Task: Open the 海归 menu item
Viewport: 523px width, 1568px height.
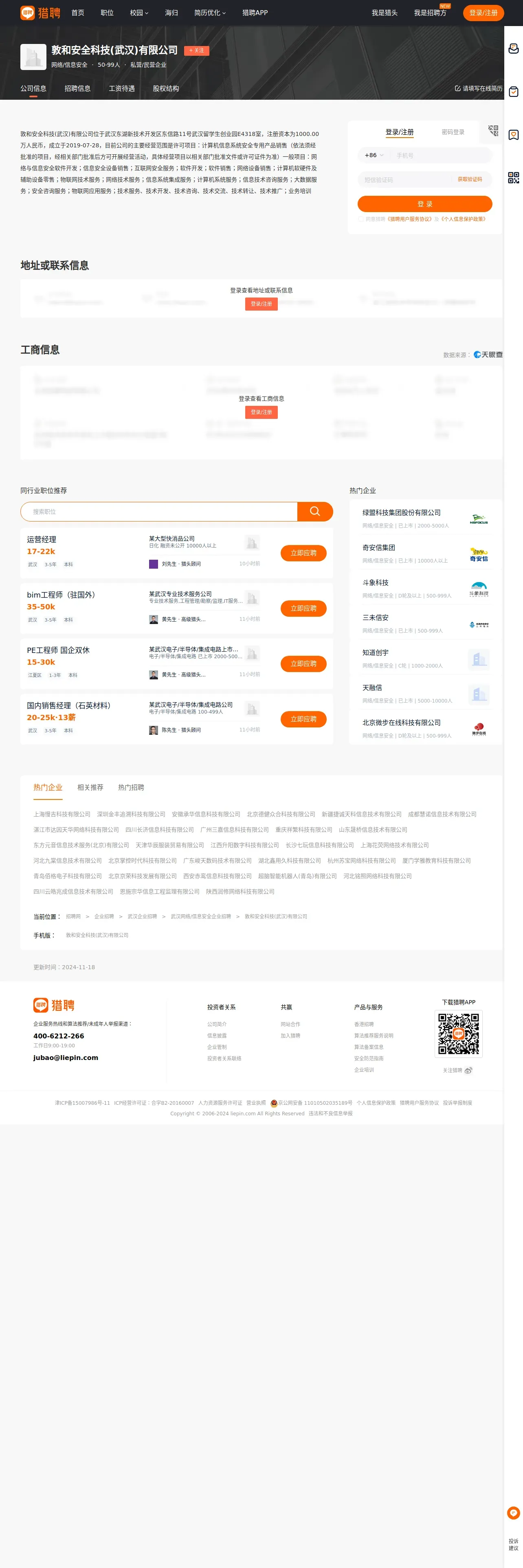Action: [172, 13]
